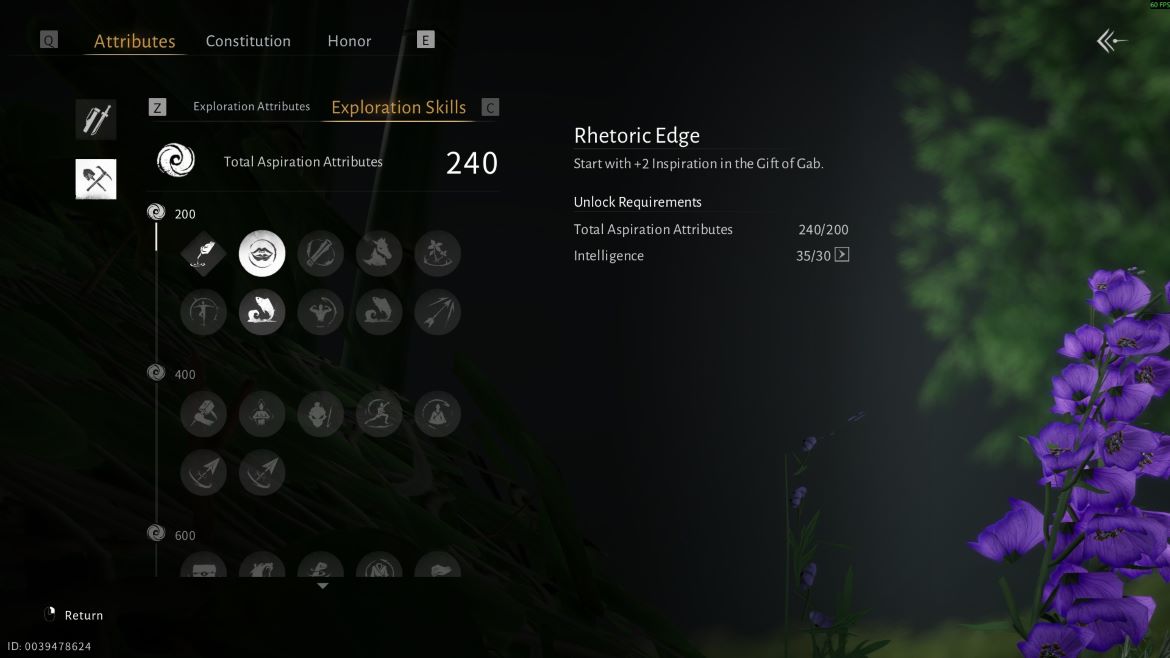The width and height of the screenshot is (1170, 658).
Task: Select the palm tree island skill icon
Action: tap(437, 254)
